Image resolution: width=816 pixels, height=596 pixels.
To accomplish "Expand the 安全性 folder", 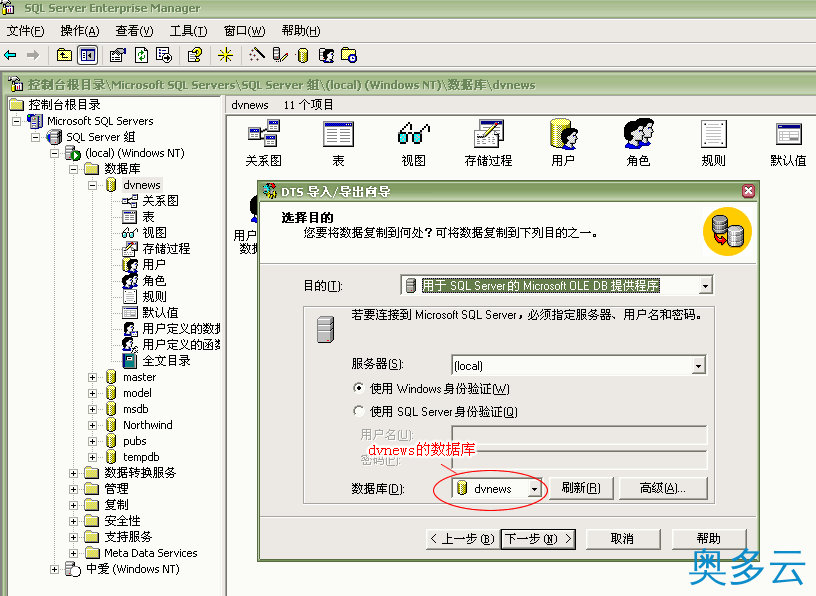I will coord(73,521).
